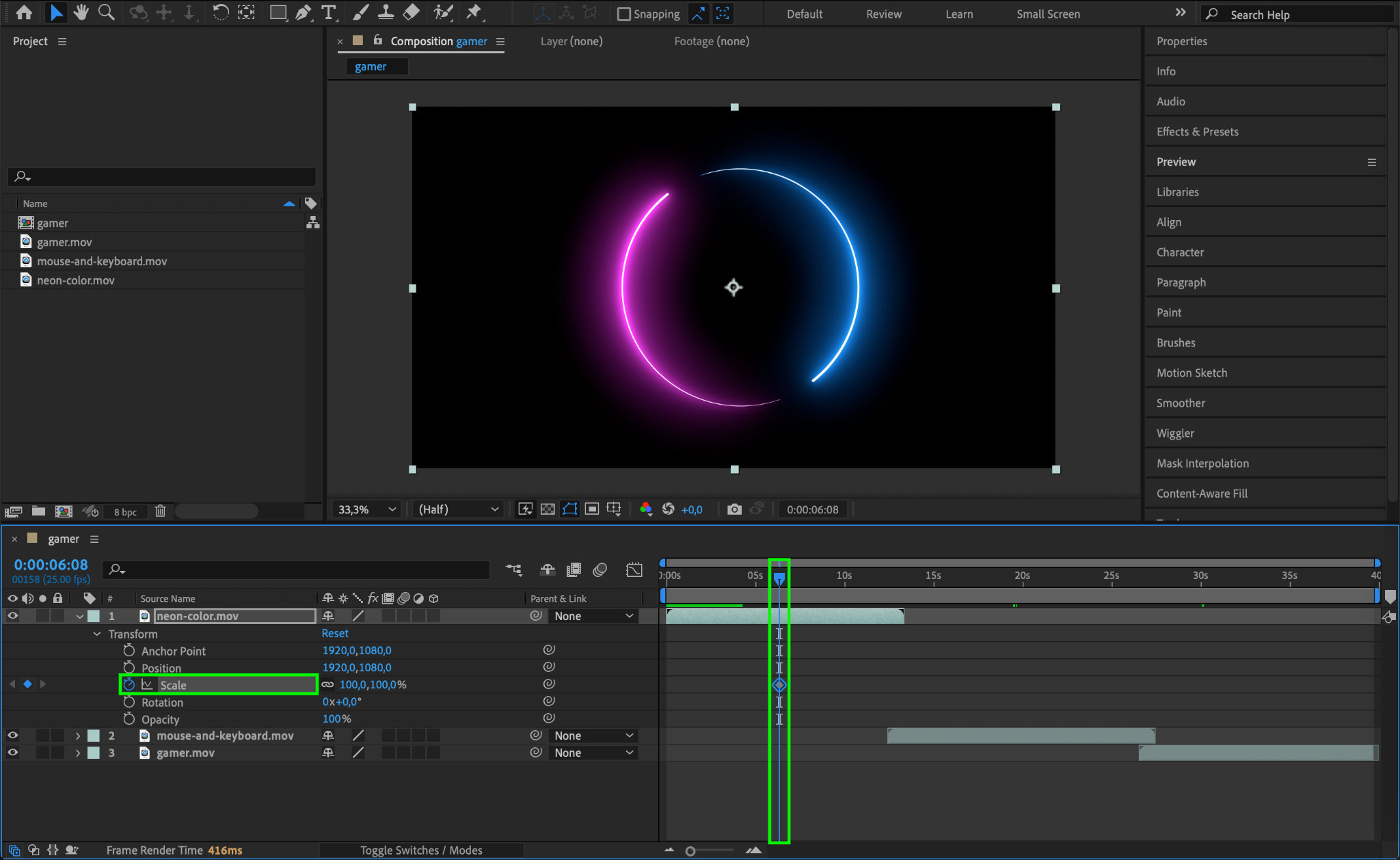Click Reset next to Transform
This screenshot has width=1400, height=860.
pos(335,634)
